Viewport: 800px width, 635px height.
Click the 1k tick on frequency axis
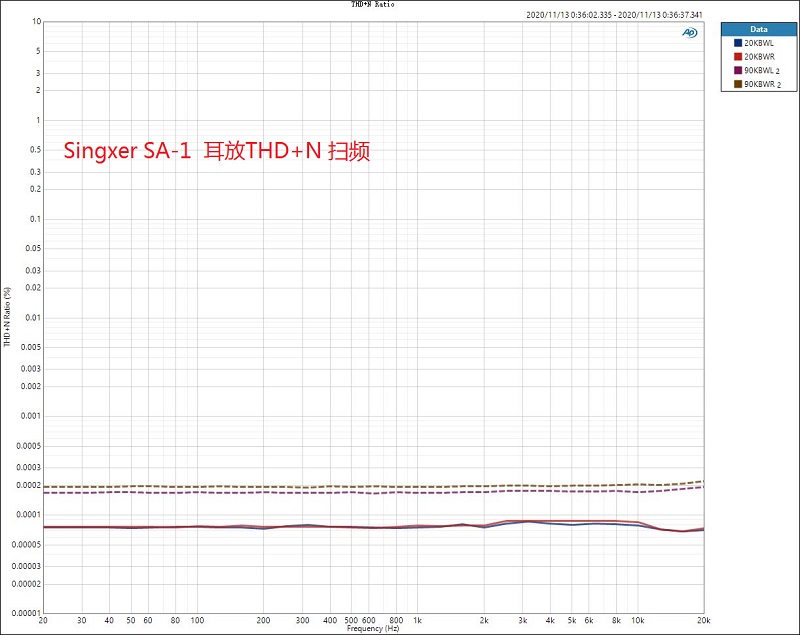(418, 620)
